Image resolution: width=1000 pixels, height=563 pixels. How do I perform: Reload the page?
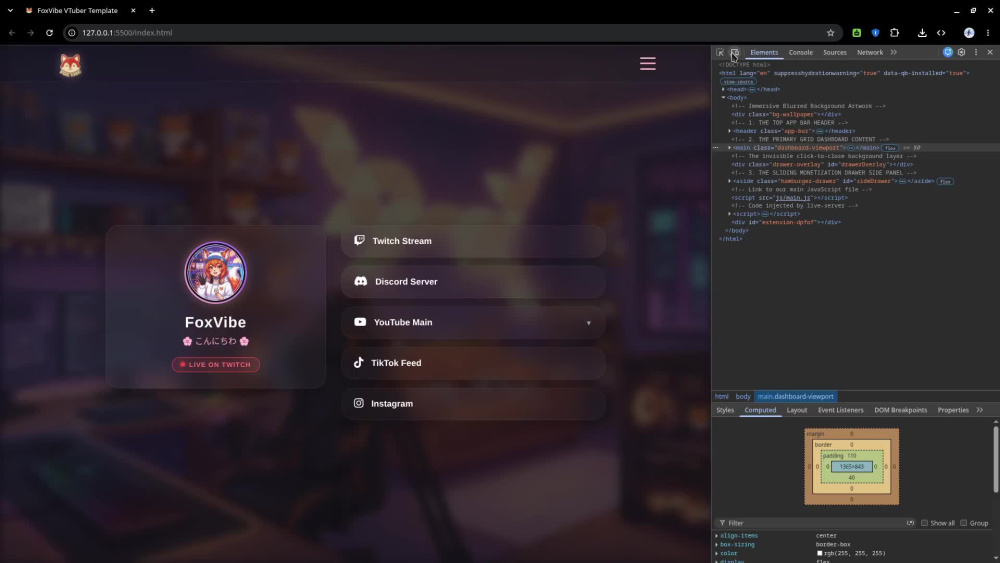(49, 33)
